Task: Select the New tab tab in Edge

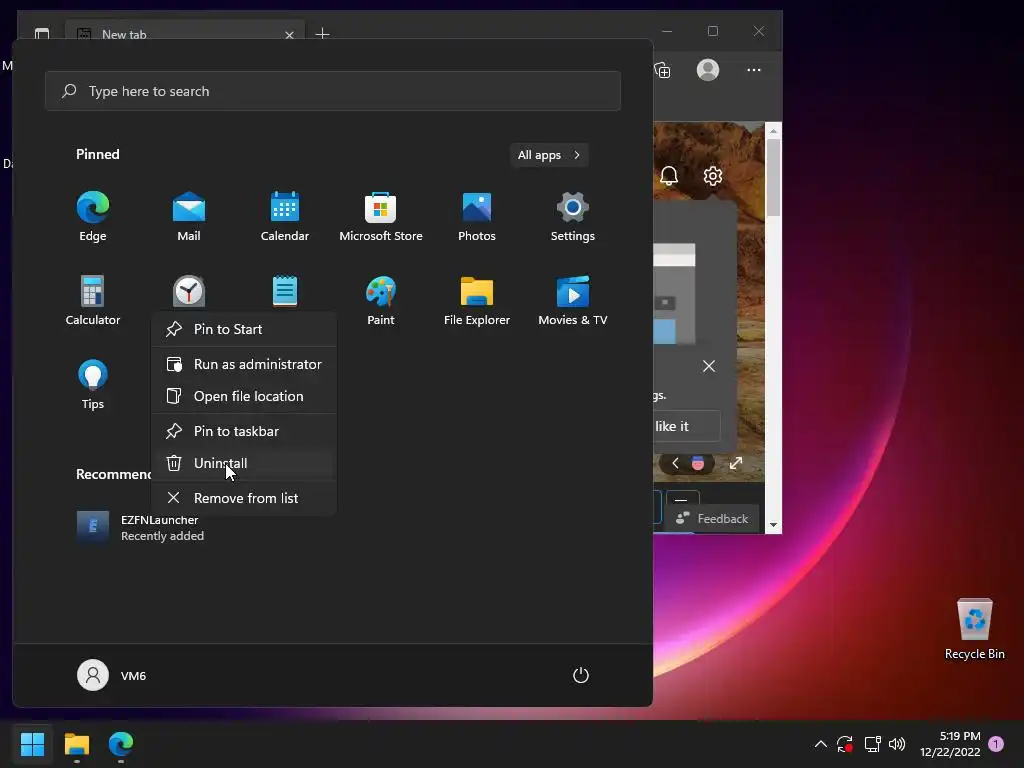Action: coord(184,32)
